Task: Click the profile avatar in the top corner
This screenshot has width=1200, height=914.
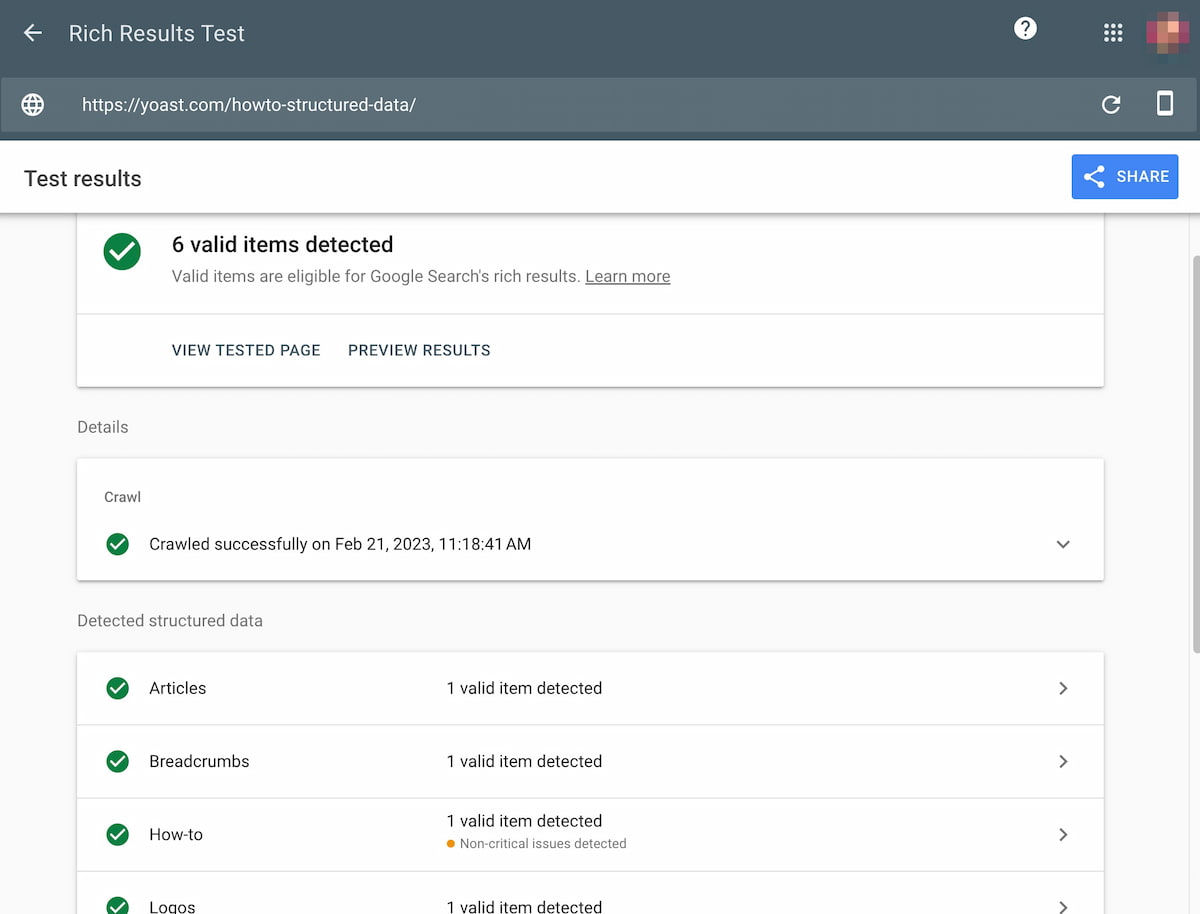Action: coord(1166,32)
